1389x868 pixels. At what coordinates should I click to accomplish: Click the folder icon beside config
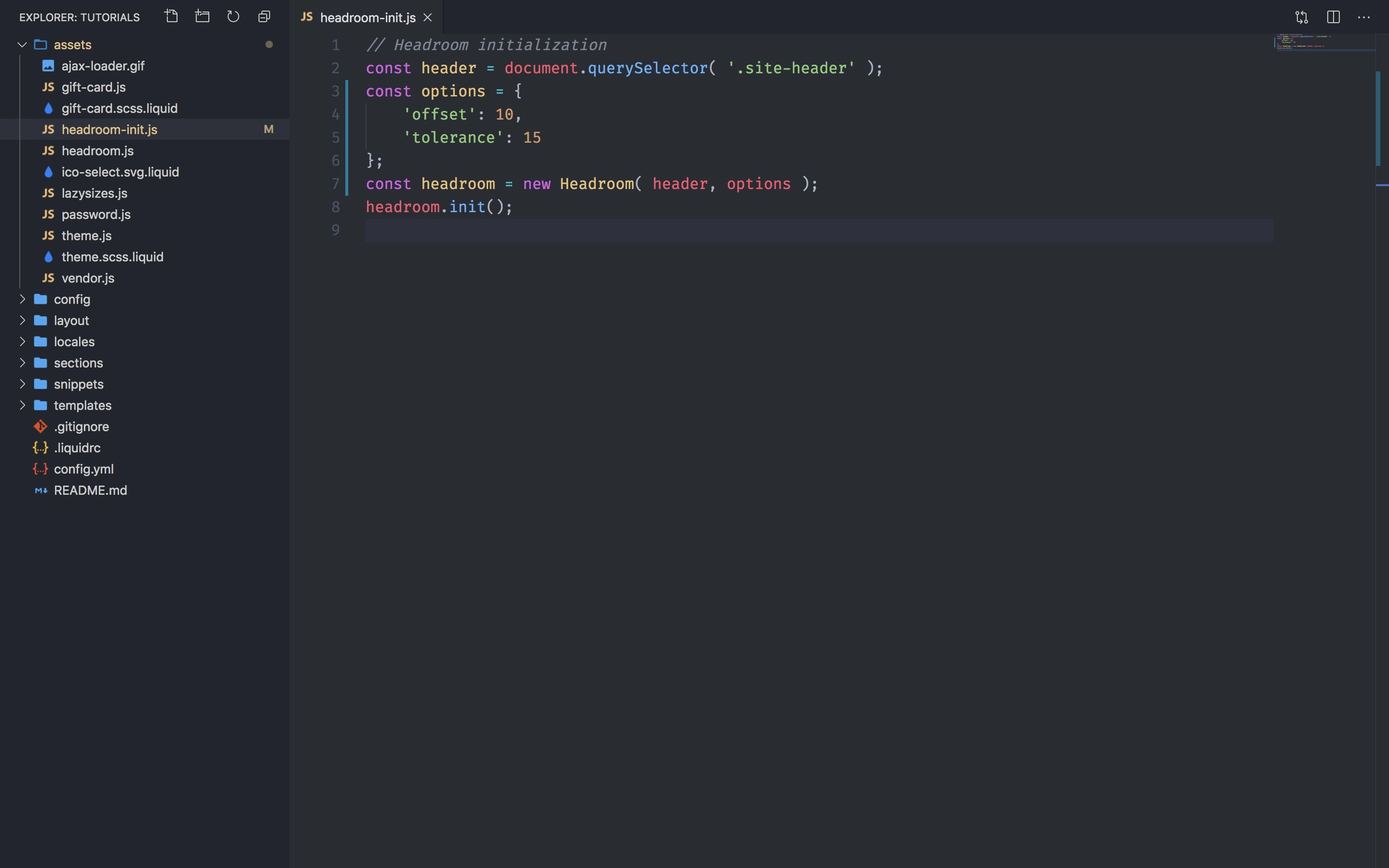[x=40, y=299]
